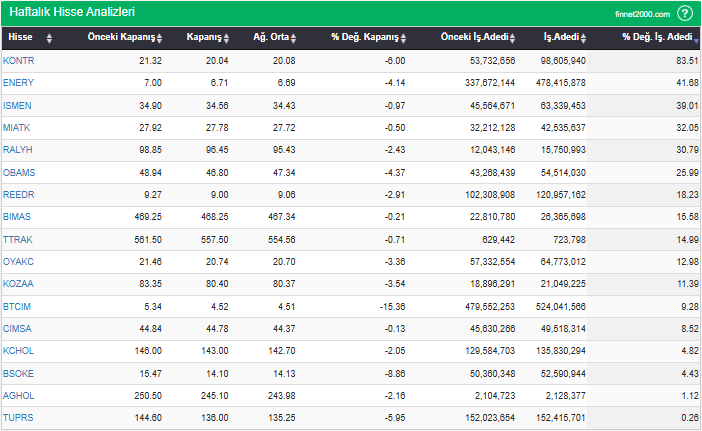Open the ISMEN stock link
The image size is (702, 431).
17,106
